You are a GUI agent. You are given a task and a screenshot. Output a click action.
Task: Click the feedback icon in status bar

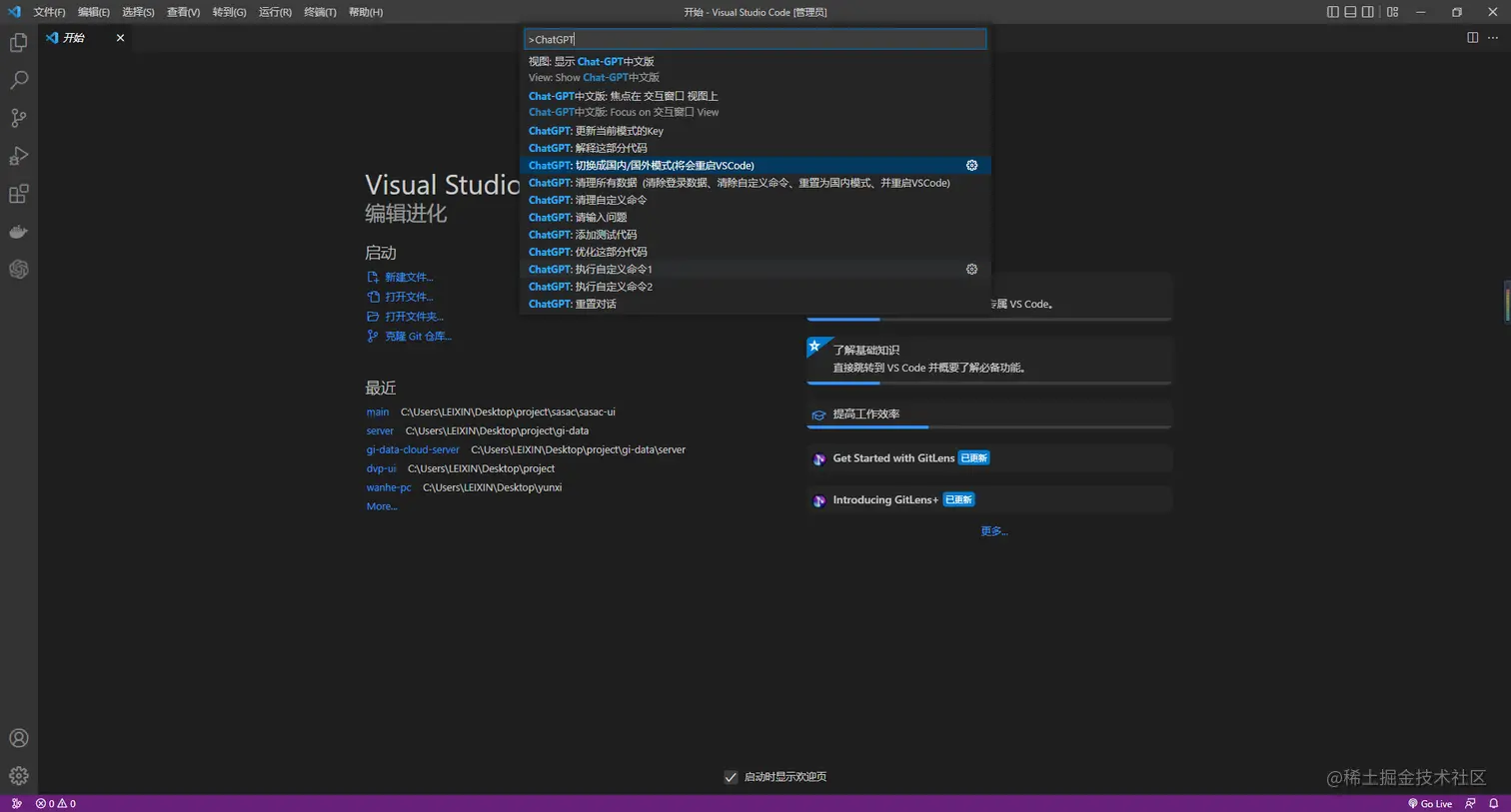[1470, 803]
